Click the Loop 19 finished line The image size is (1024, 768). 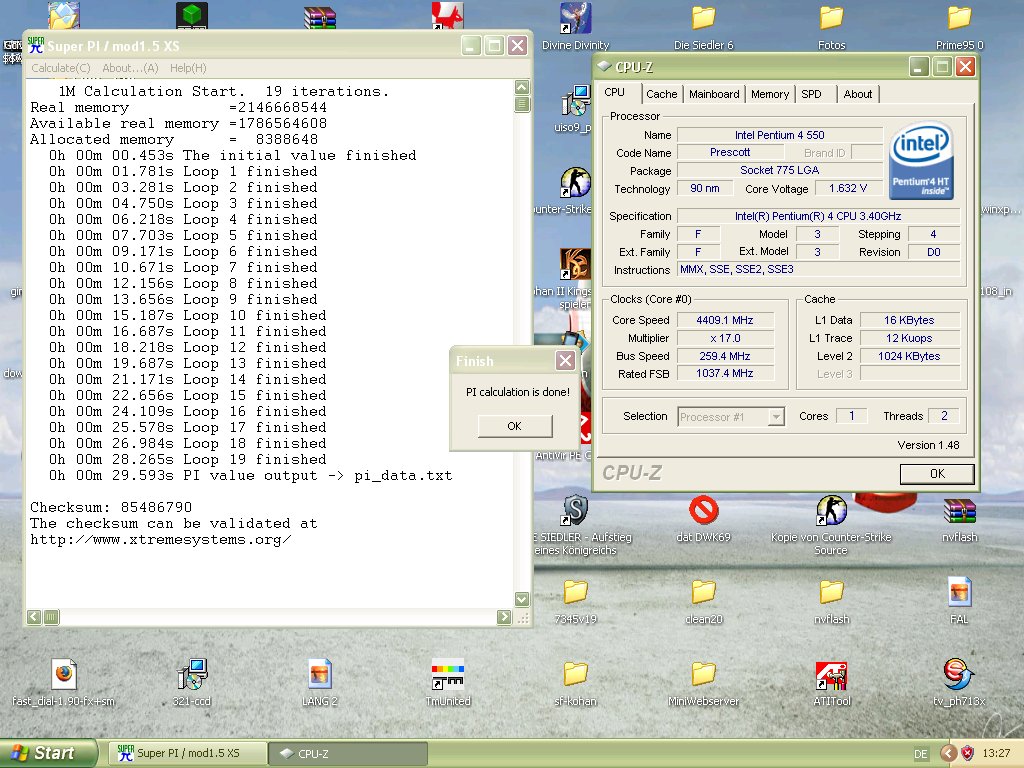(187, 459)
